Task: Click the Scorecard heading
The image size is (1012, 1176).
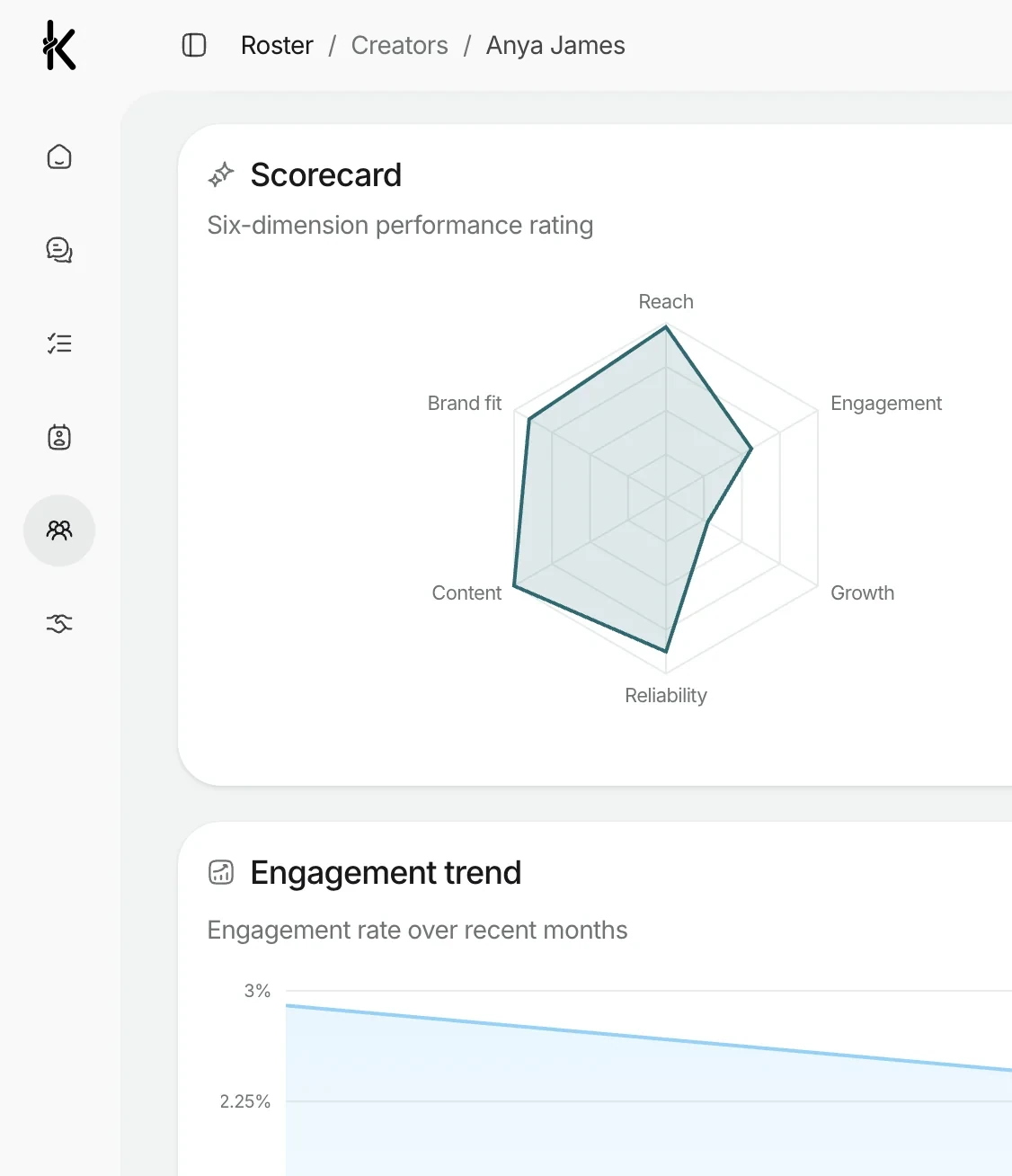Action: click(x=326, y=174)
